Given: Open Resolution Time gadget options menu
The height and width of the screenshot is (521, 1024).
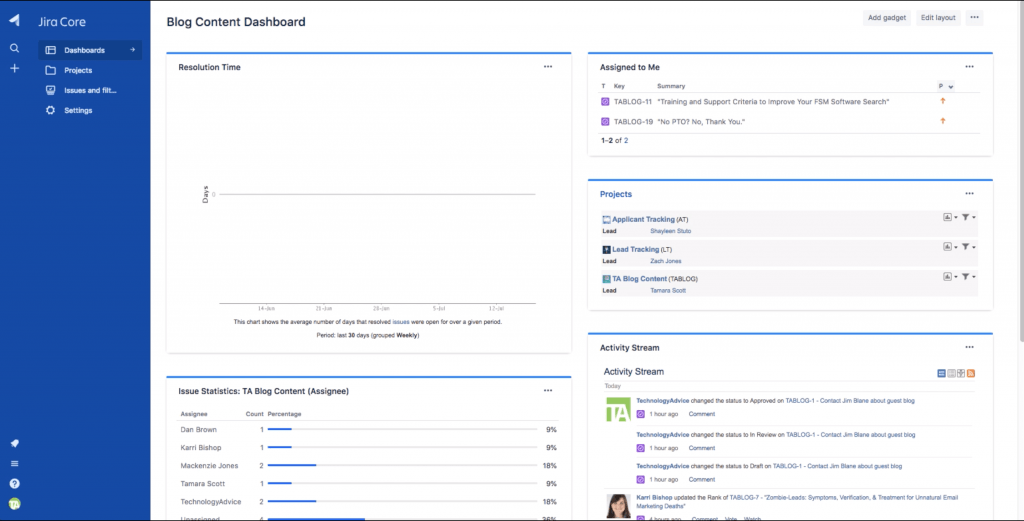Looking at the screenshot, I should (548, 67).
